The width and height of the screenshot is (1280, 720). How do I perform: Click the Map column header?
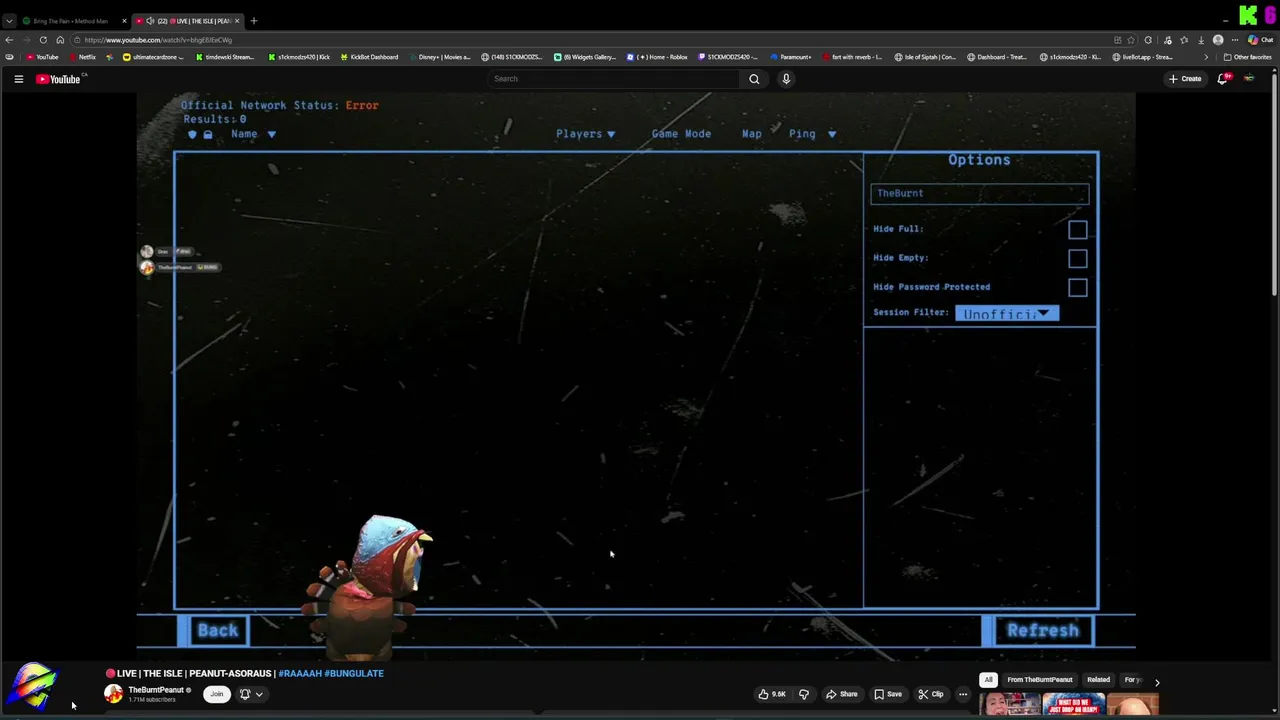[x=751, y=134]
